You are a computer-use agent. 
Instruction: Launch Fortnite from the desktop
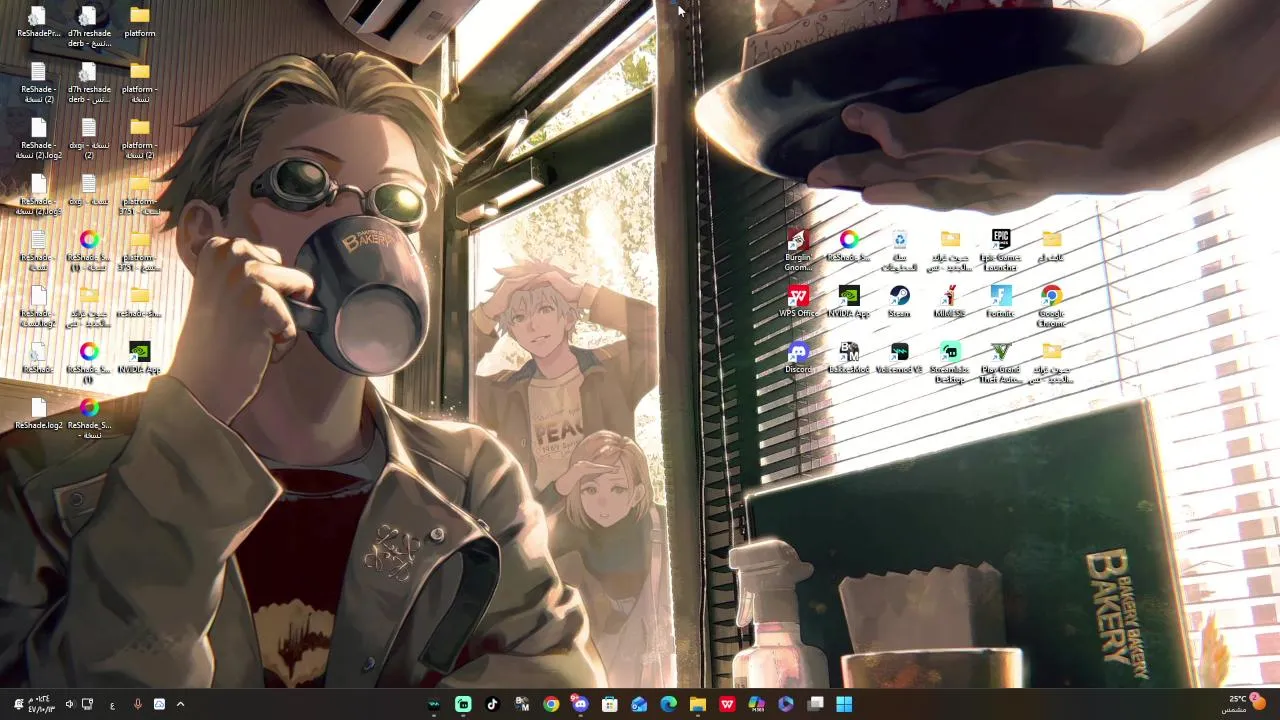(1000, 301)
